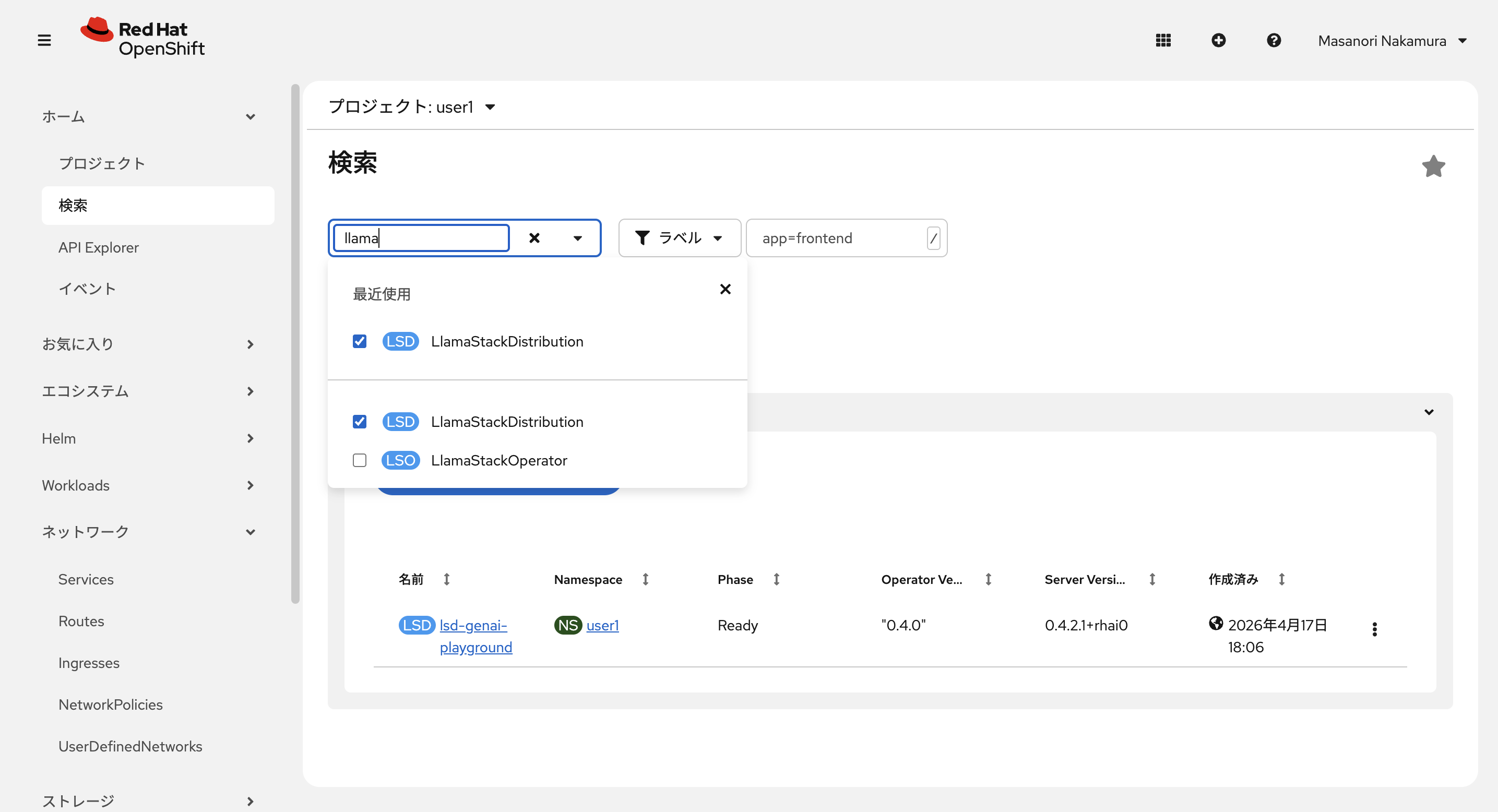The image size is (1498, 812).
Task: Click the plus import/add icon in header
Action: click(x=1218, y=40)
